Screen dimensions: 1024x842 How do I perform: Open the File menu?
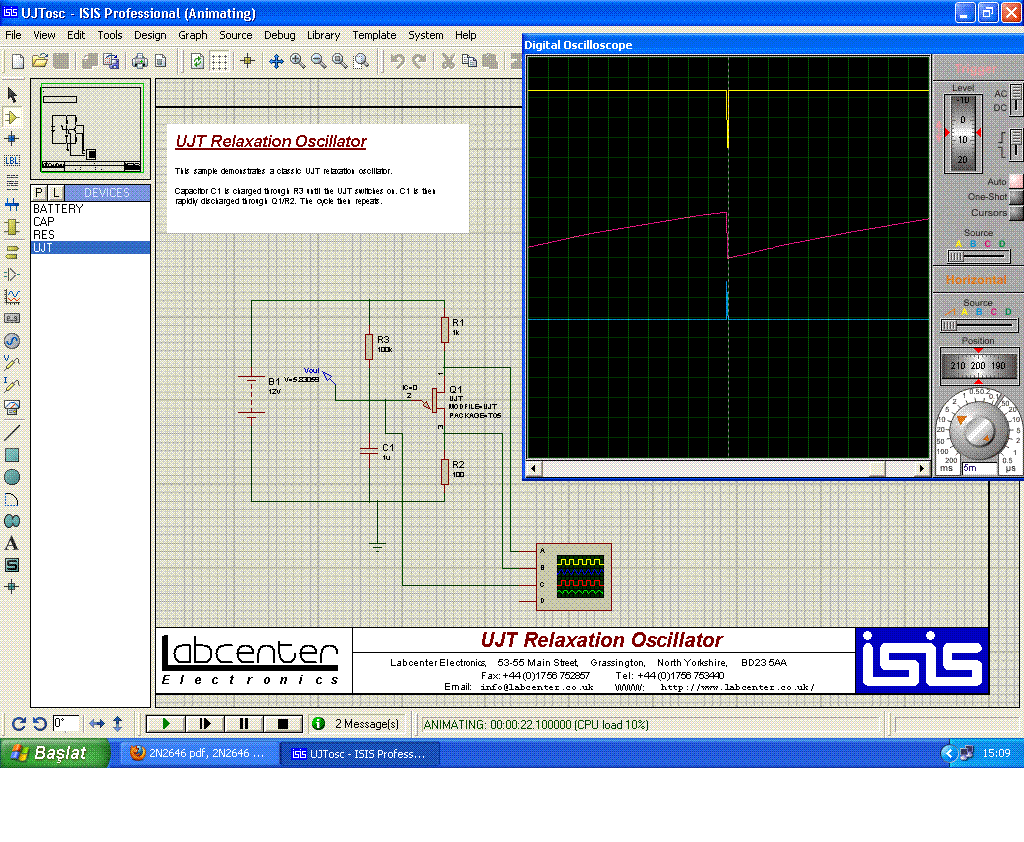13,35
